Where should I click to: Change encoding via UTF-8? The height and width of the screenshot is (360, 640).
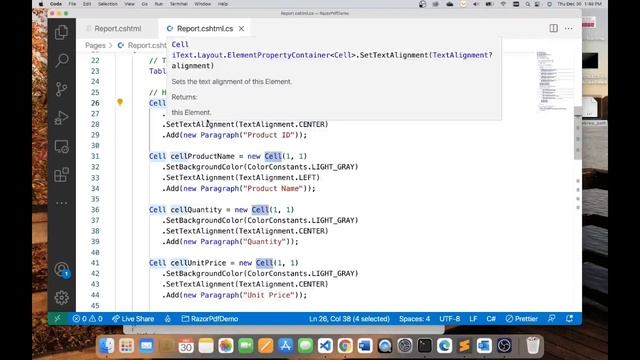point(449,319)
